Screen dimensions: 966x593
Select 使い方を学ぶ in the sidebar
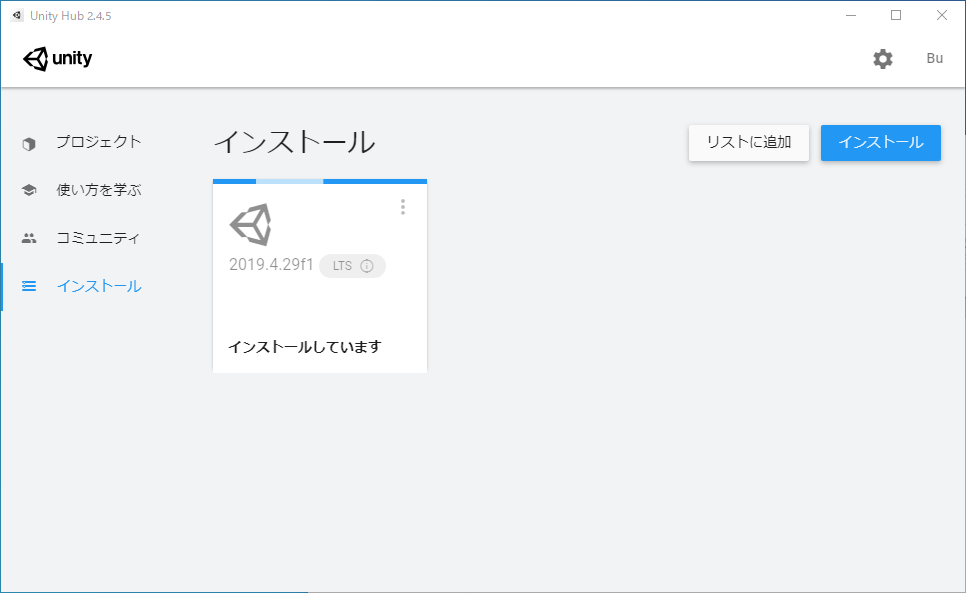click(x=90, y=190)
